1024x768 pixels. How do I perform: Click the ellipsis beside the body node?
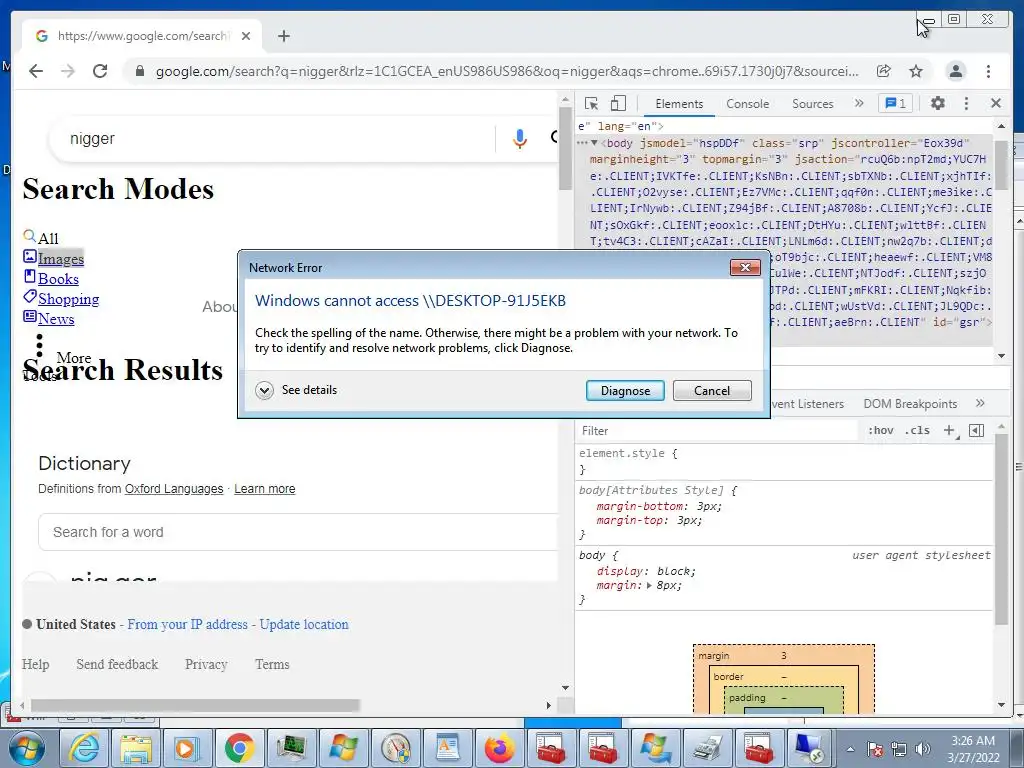582,143
